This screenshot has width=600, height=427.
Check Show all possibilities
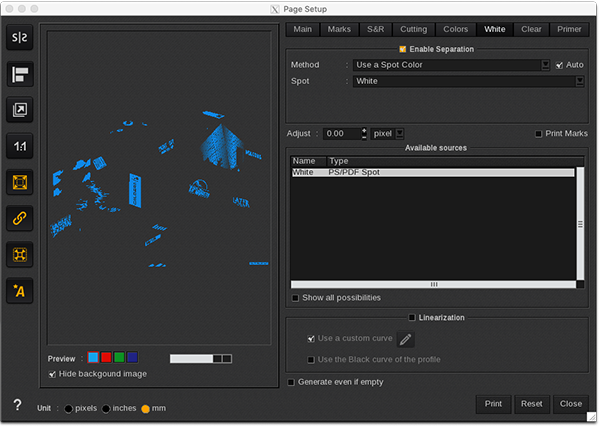click(295, 298)
